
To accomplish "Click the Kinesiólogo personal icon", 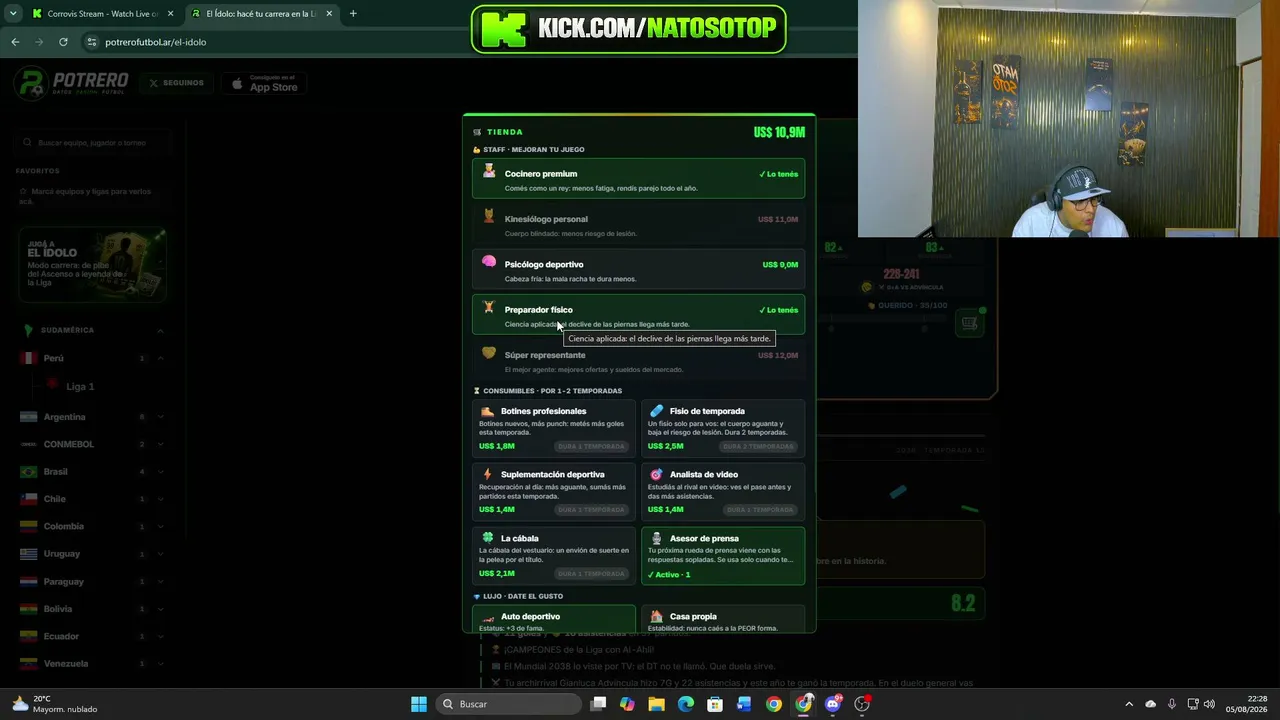I will pyautogui.click(x=489, y=217).
